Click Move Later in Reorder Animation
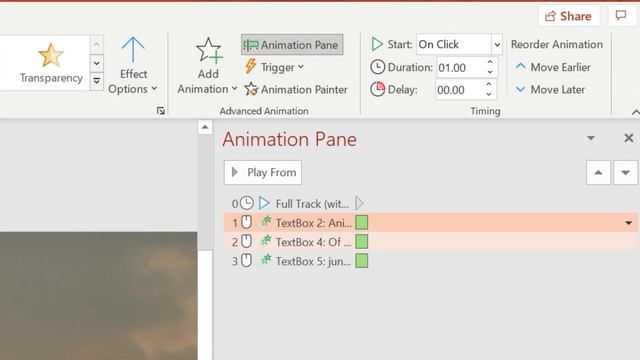The width and height of the screenshot is (640, 360). 550,89
